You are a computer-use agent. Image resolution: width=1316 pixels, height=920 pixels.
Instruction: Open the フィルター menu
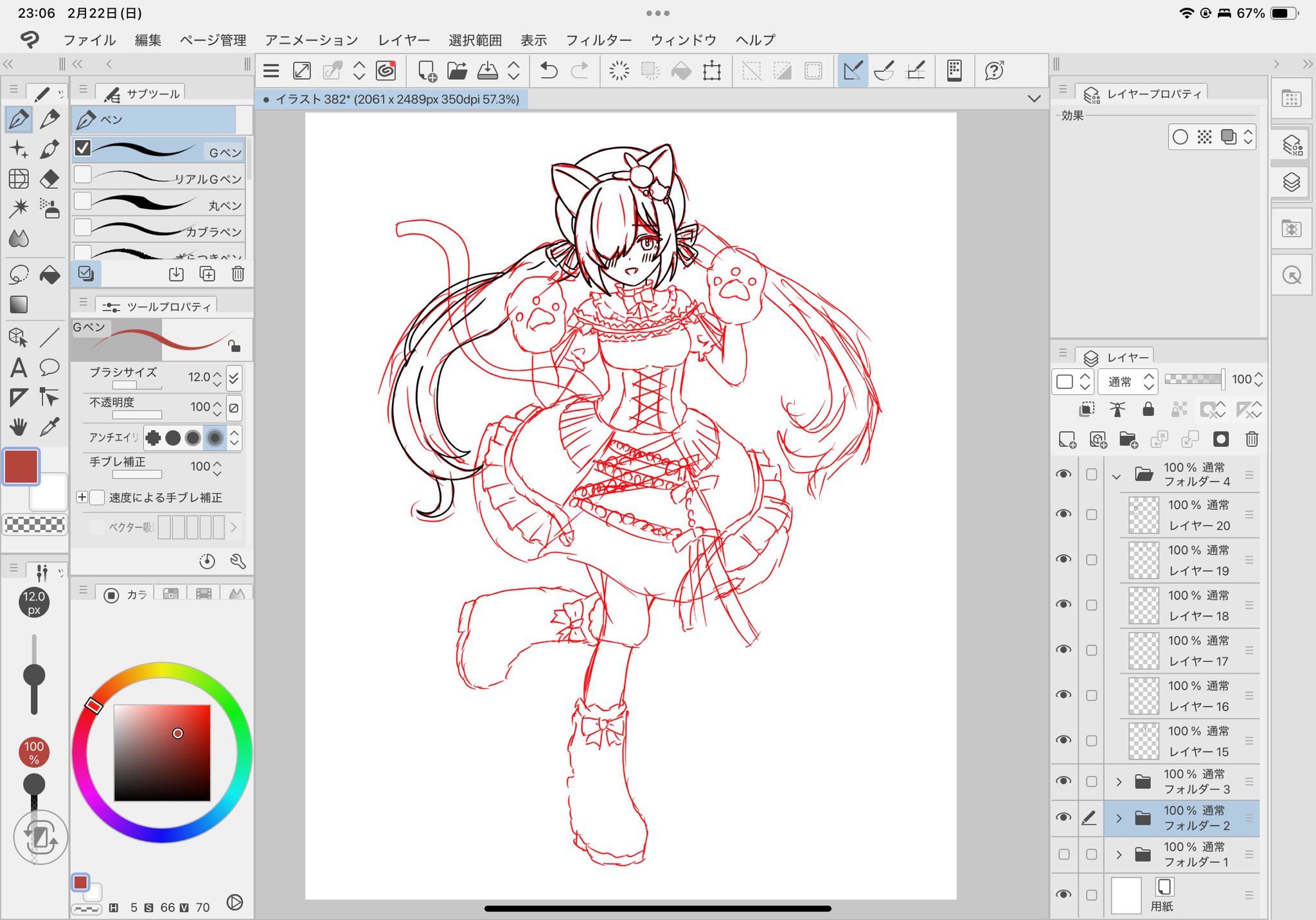[598, 40]
